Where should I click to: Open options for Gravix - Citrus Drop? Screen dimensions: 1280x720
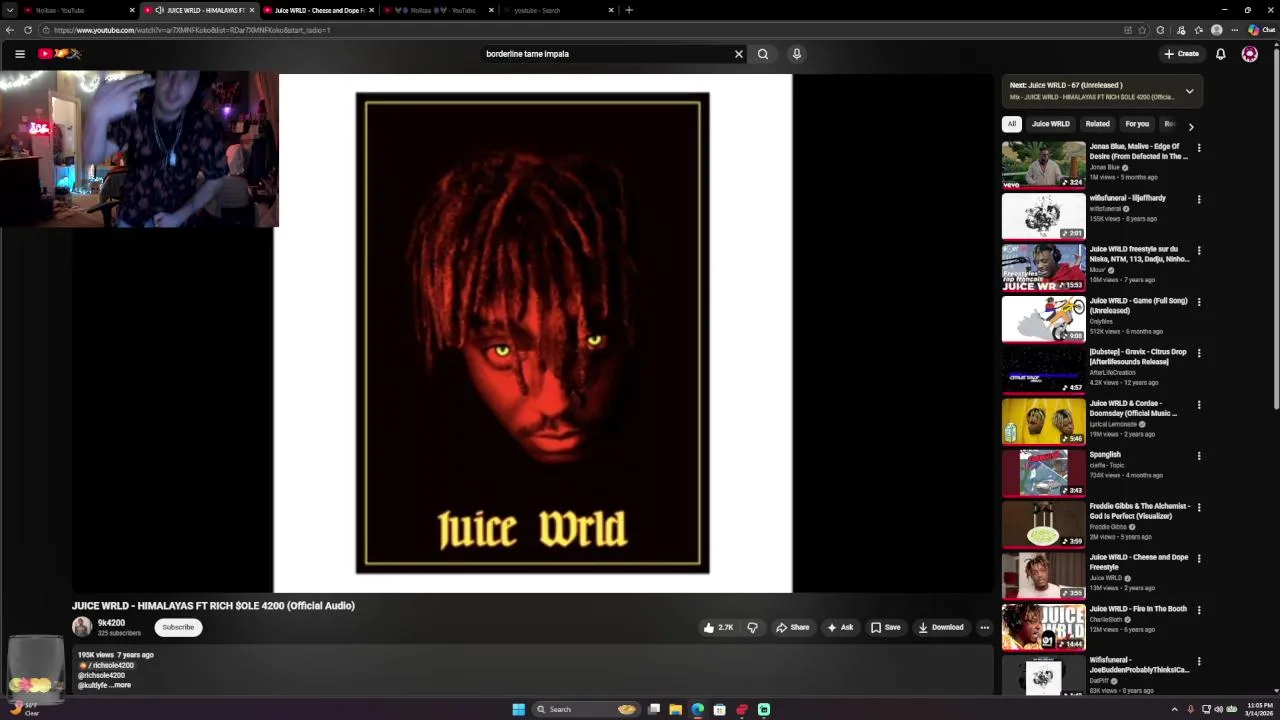pyautogui.click(x=1199, y=353)
